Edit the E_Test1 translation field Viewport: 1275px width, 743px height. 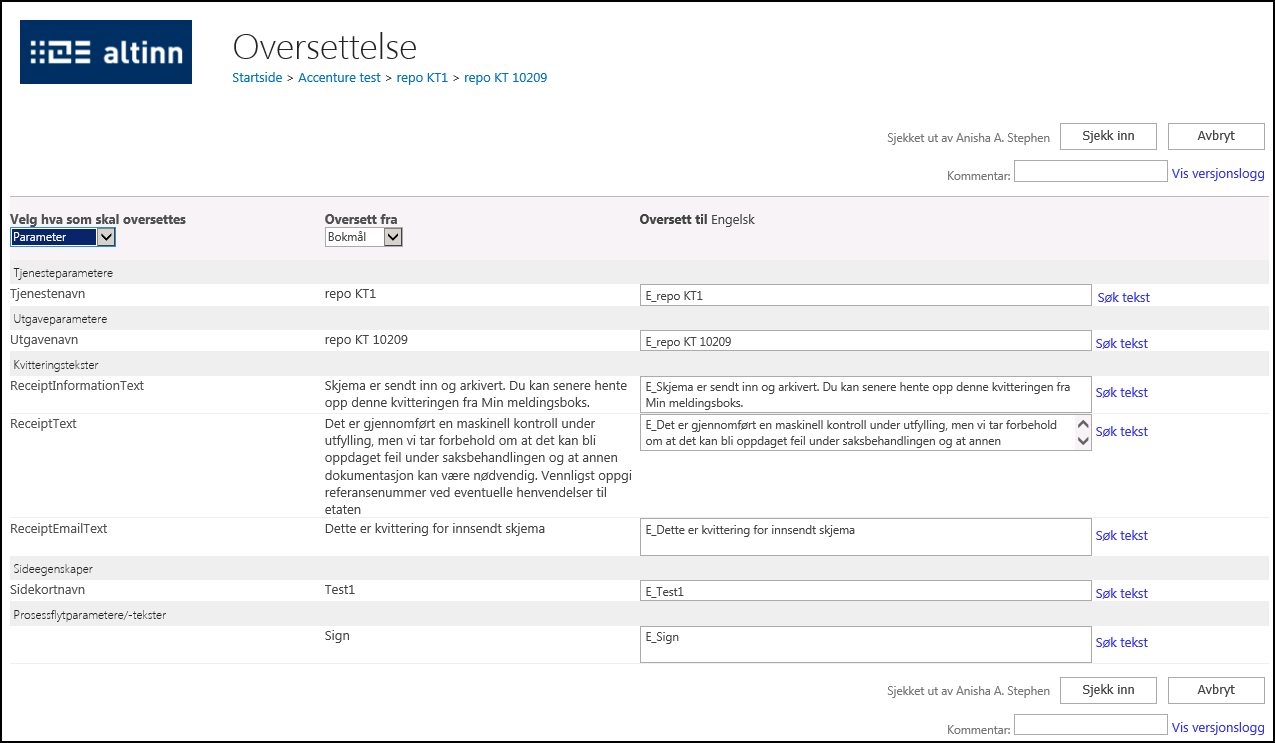(865, 591)
